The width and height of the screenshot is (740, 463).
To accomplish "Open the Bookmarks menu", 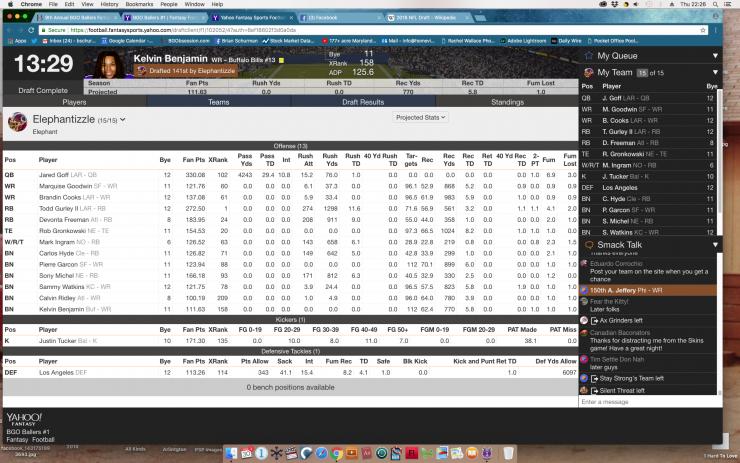I will [139, 4].
